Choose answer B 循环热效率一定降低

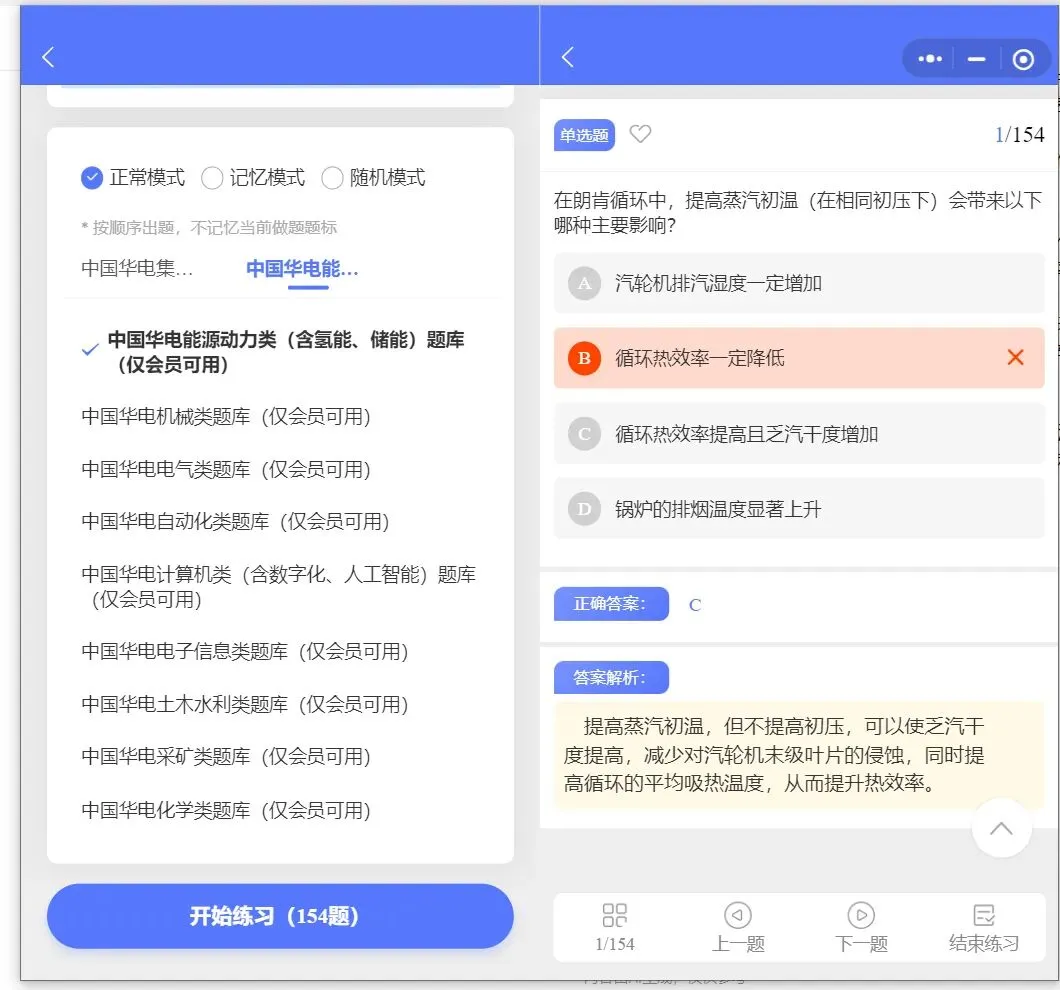[799, 358]
